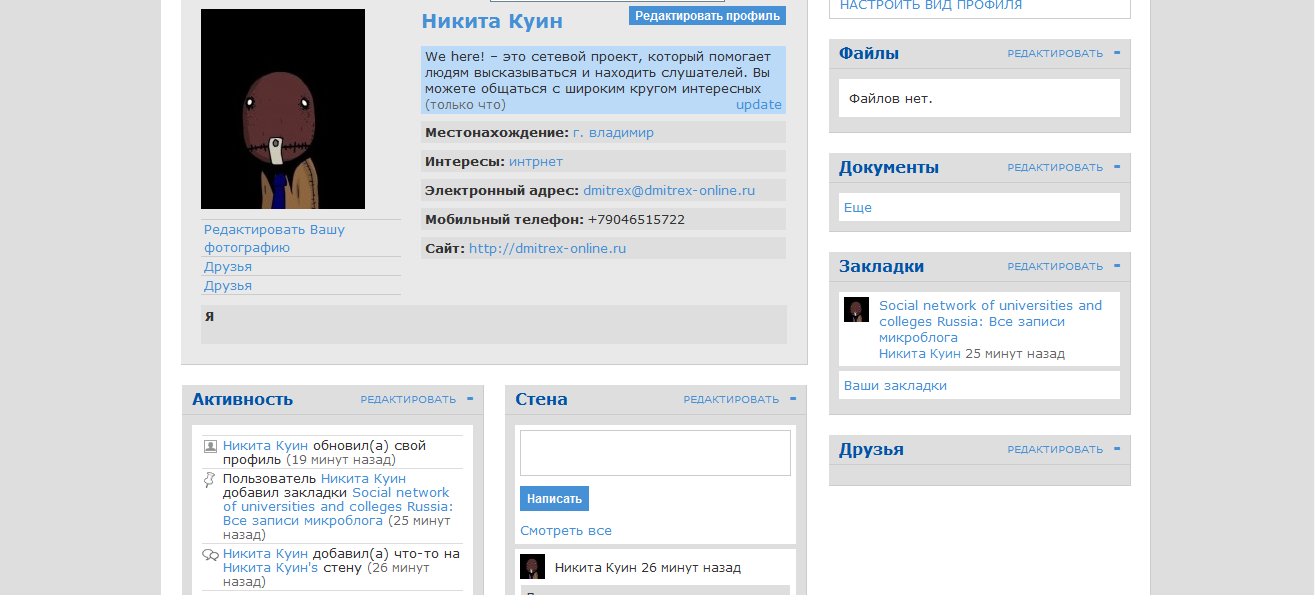Click the dmitrex@dmitrex-online.ru email link
The image size is (1315, 595).
669,190
